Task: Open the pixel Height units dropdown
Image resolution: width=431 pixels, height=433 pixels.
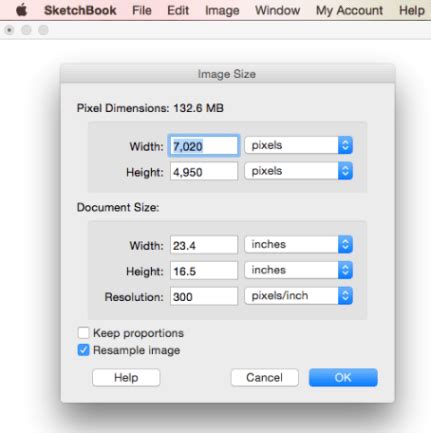Action: (298, 171)
